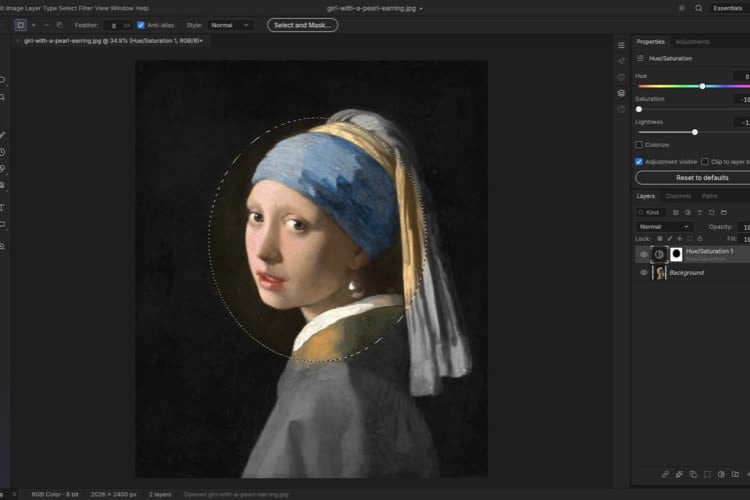Click the Lightness slider handle
This screenshot has width=750, height=500.
click(695, 132)
